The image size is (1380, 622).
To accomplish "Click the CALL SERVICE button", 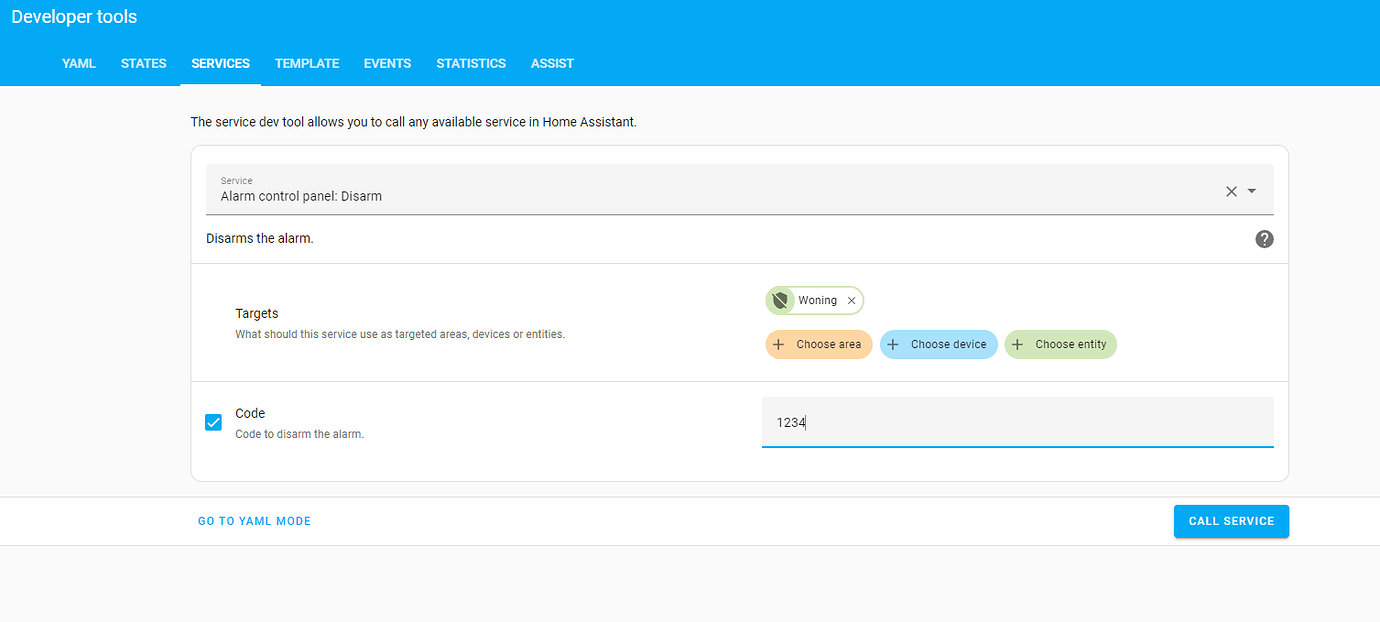I will coord(1231,521).
